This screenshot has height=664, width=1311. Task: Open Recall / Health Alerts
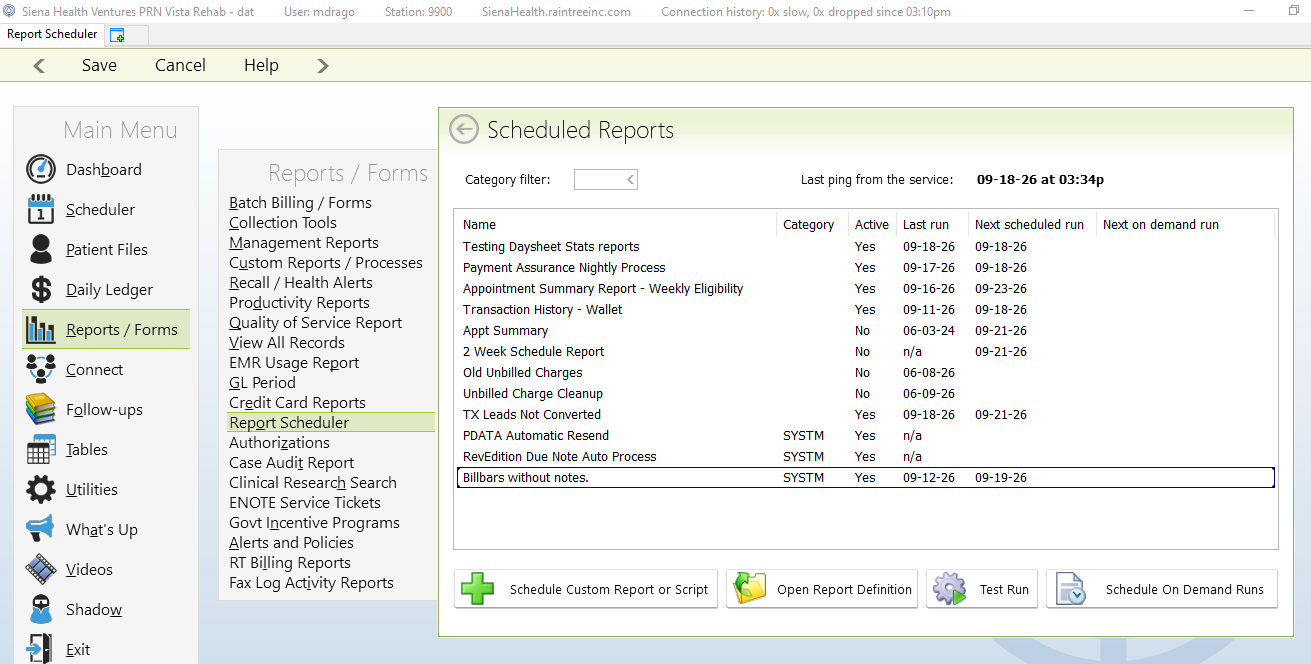tap(301, 282)
